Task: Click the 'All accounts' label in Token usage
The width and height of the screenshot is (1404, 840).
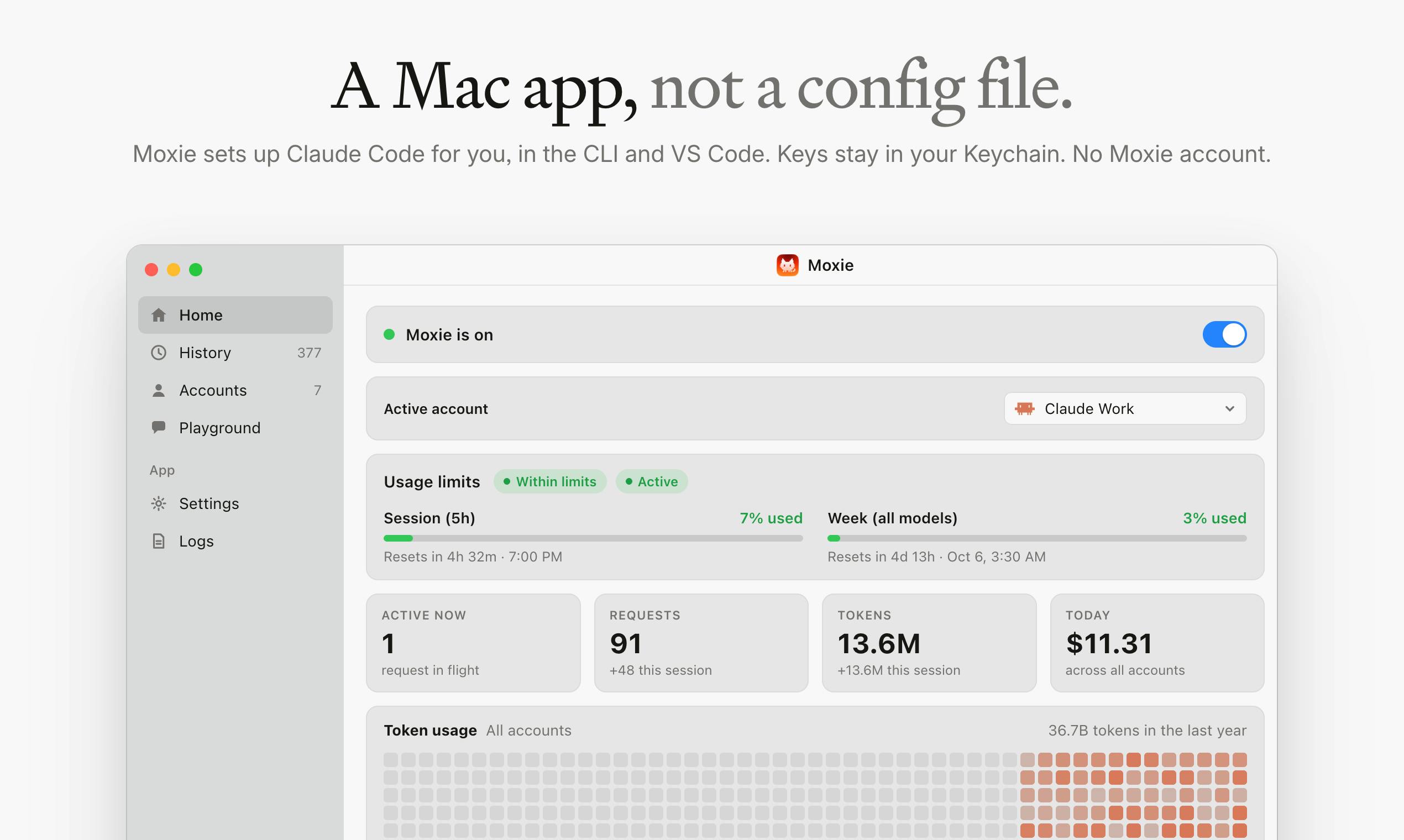Action: coord(529,730)
